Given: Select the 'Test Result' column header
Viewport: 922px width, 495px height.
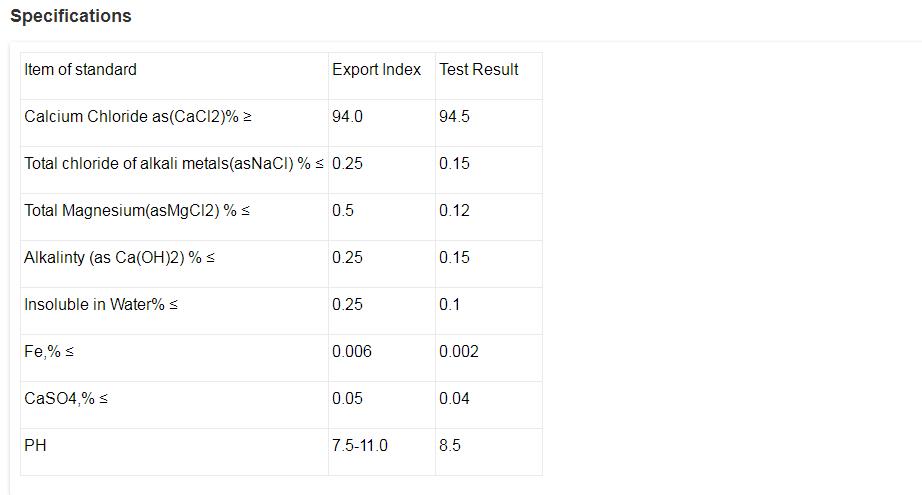Looking at the screenshot, I should (479, 69).
